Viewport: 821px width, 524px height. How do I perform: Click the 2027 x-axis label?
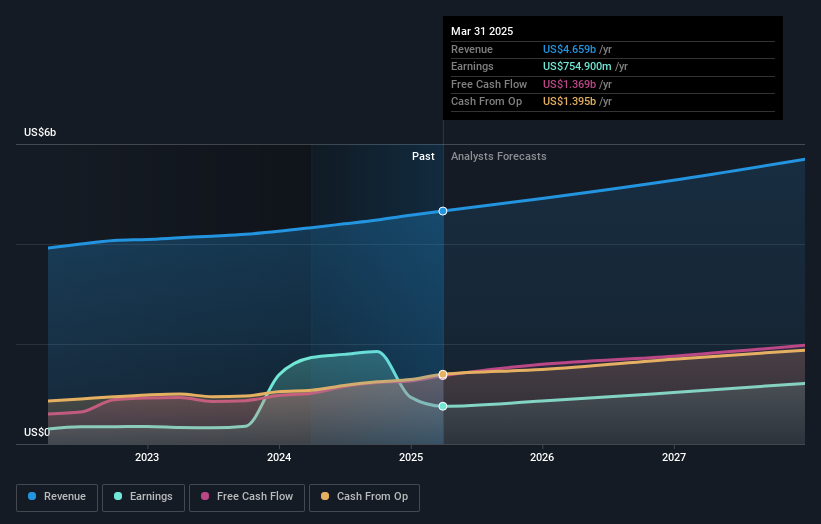point(674,457)
